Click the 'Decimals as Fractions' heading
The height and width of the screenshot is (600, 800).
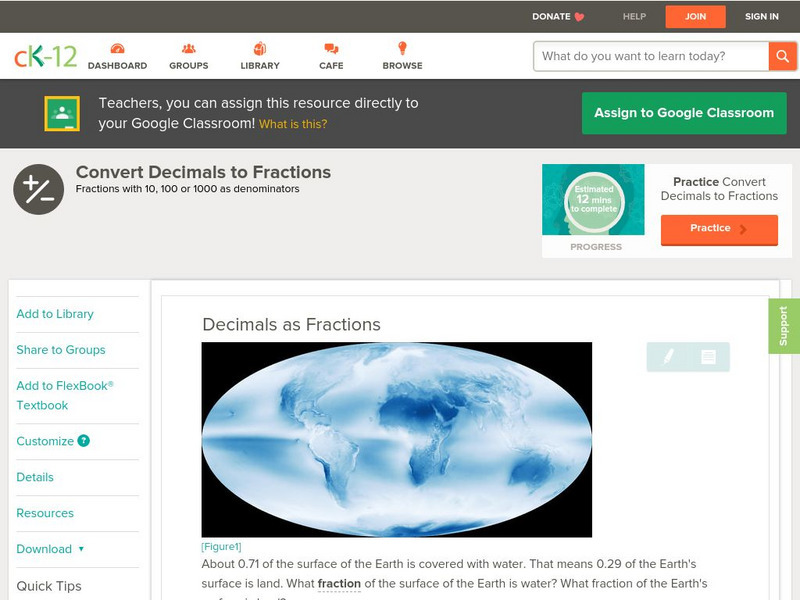(291, 324)
